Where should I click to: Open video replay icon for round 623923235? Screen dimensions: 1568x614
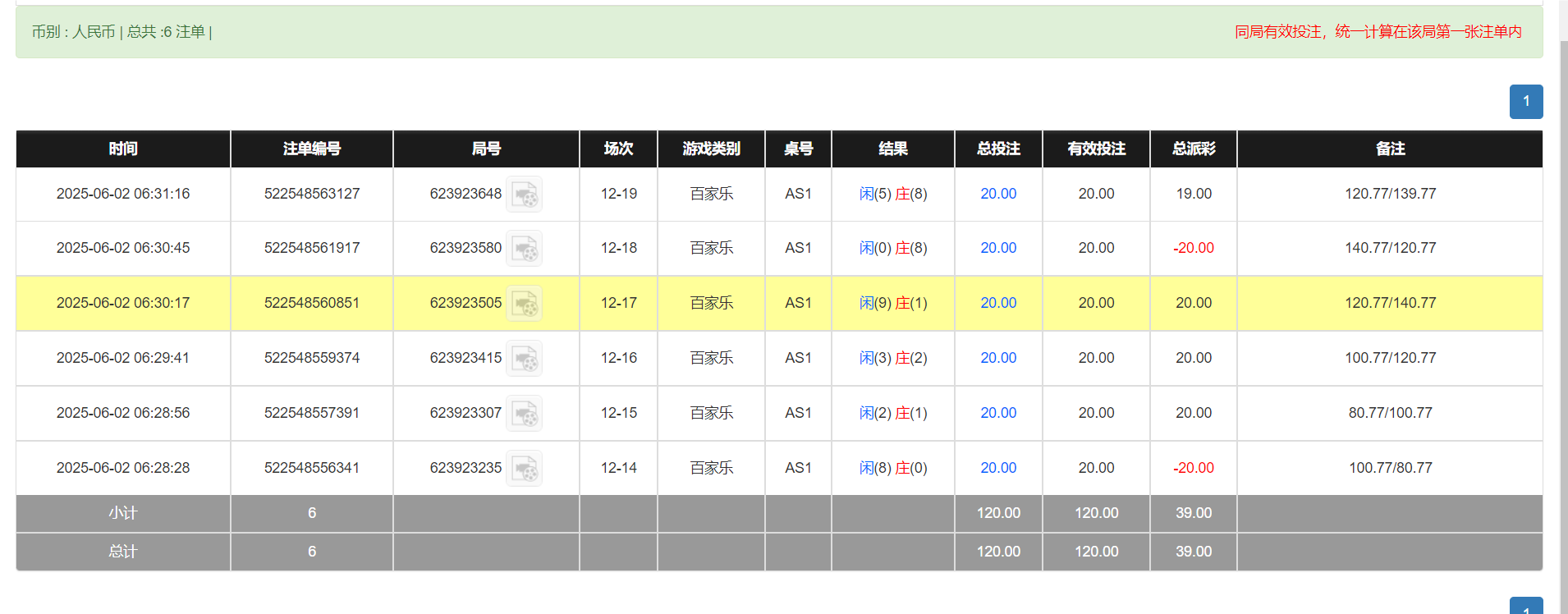coord(524,469)
